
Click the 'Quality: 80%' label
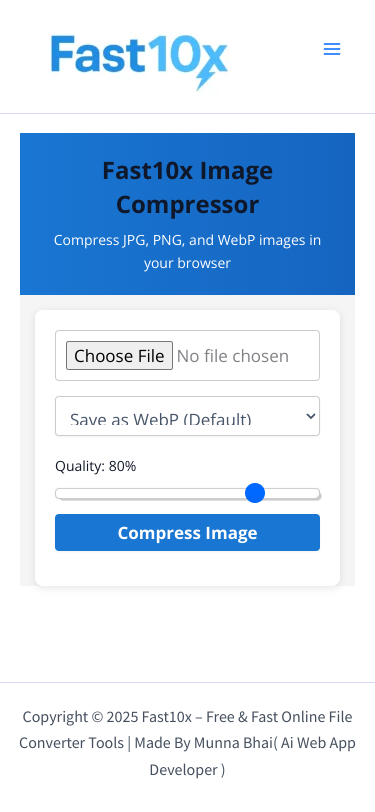click(x=95, y=466)
